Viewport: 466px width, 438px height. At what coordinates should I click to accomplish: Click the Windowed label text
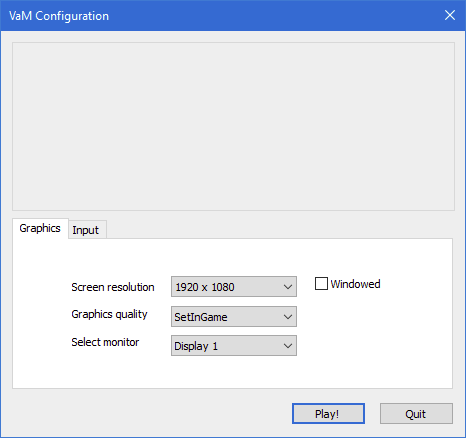coord(355,284)
